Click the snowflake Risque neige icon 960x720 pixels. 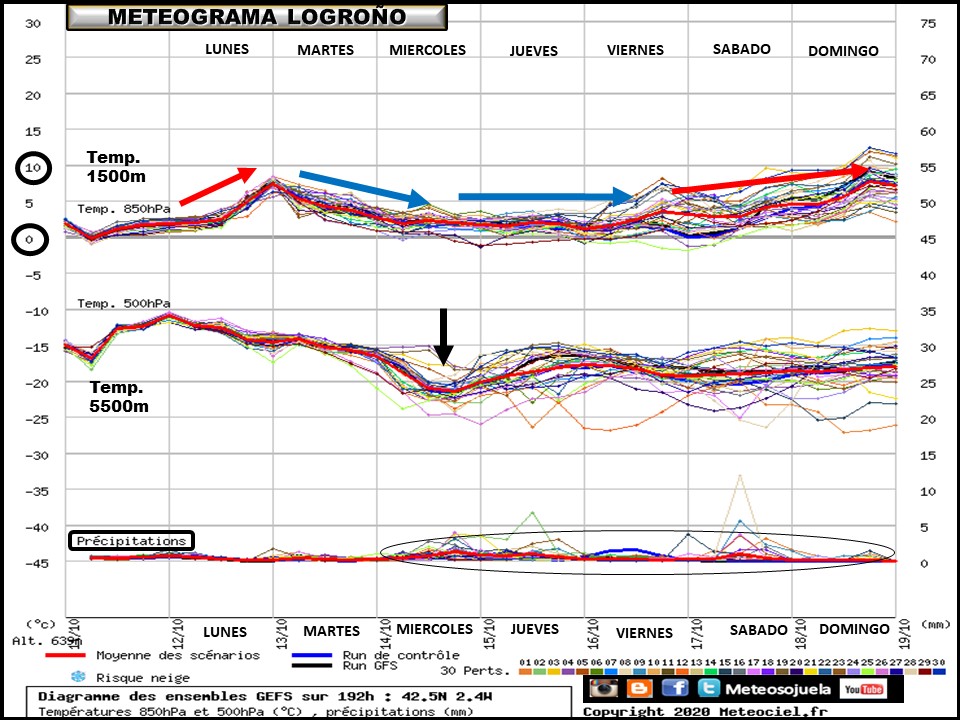pyautogui.click(x=78, y=677)
